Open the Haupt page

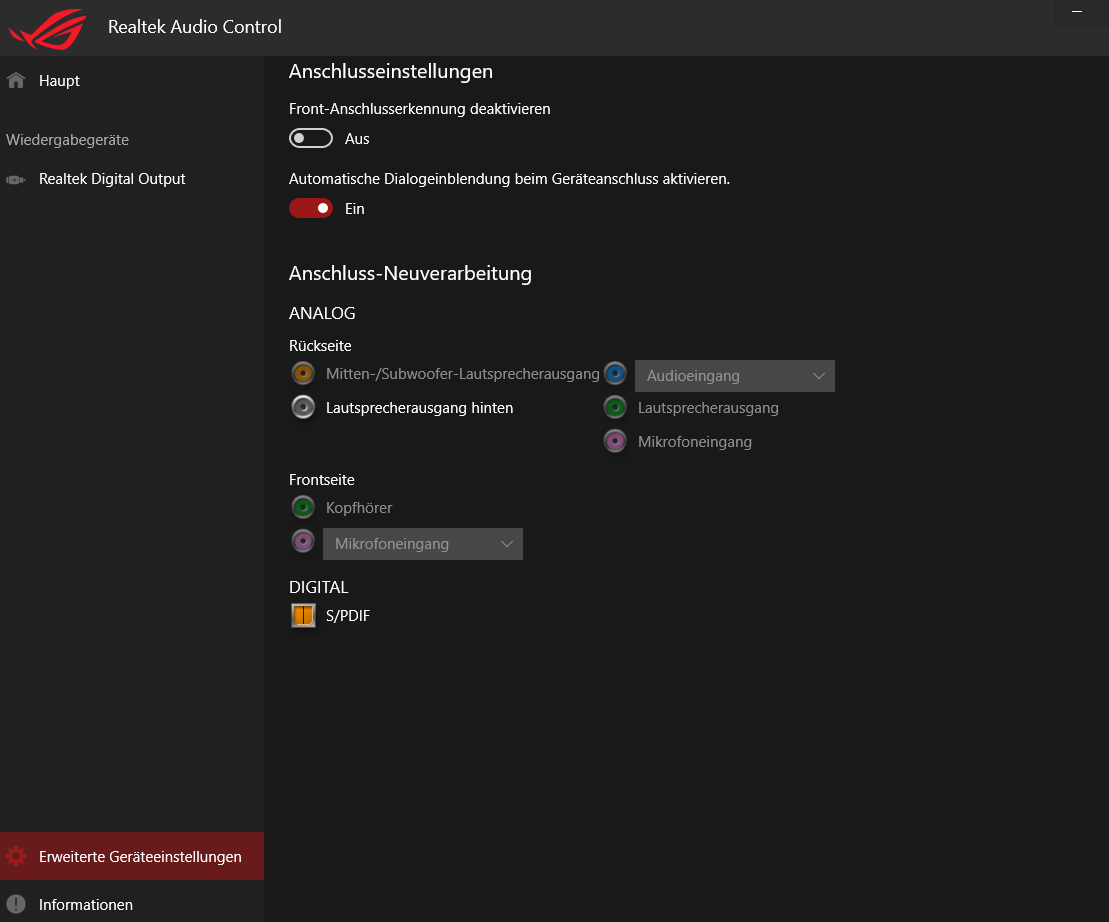coord(132,81)
